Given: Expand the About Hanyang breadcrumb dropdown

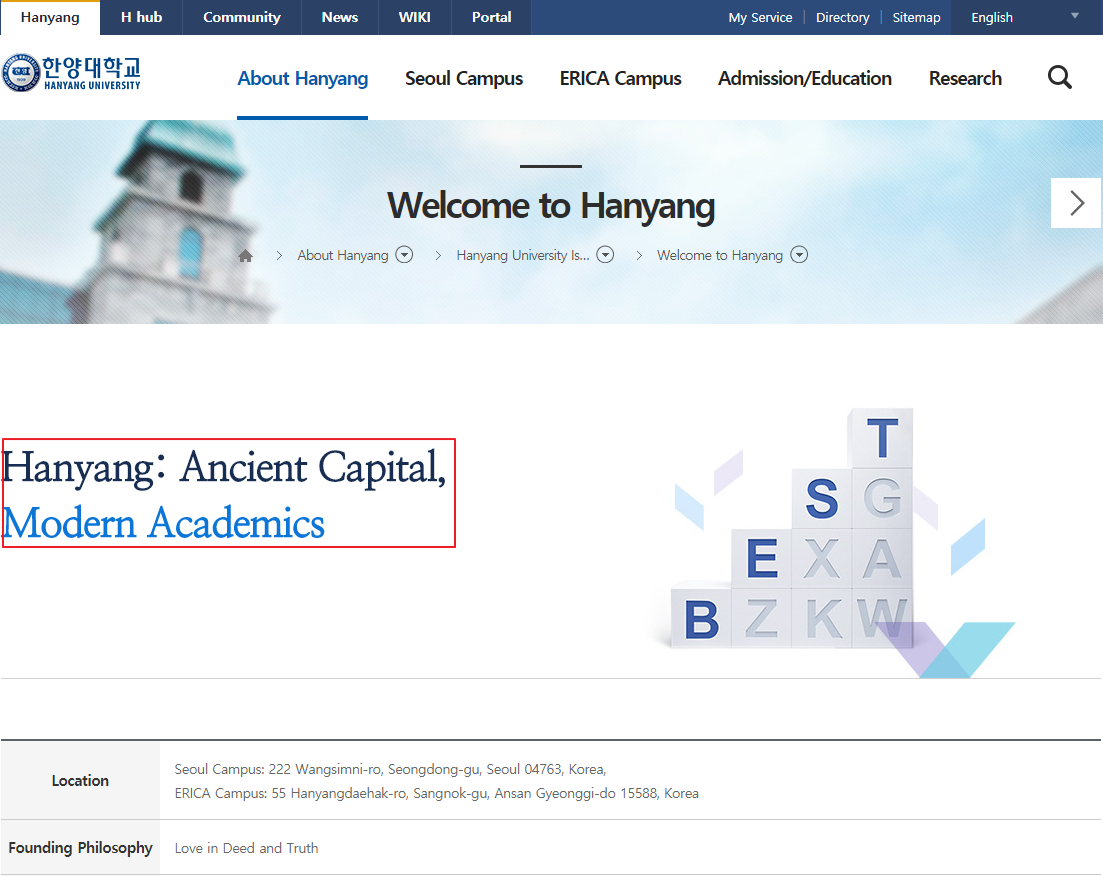Looking at the screenshot, I should tap(404, 255).
